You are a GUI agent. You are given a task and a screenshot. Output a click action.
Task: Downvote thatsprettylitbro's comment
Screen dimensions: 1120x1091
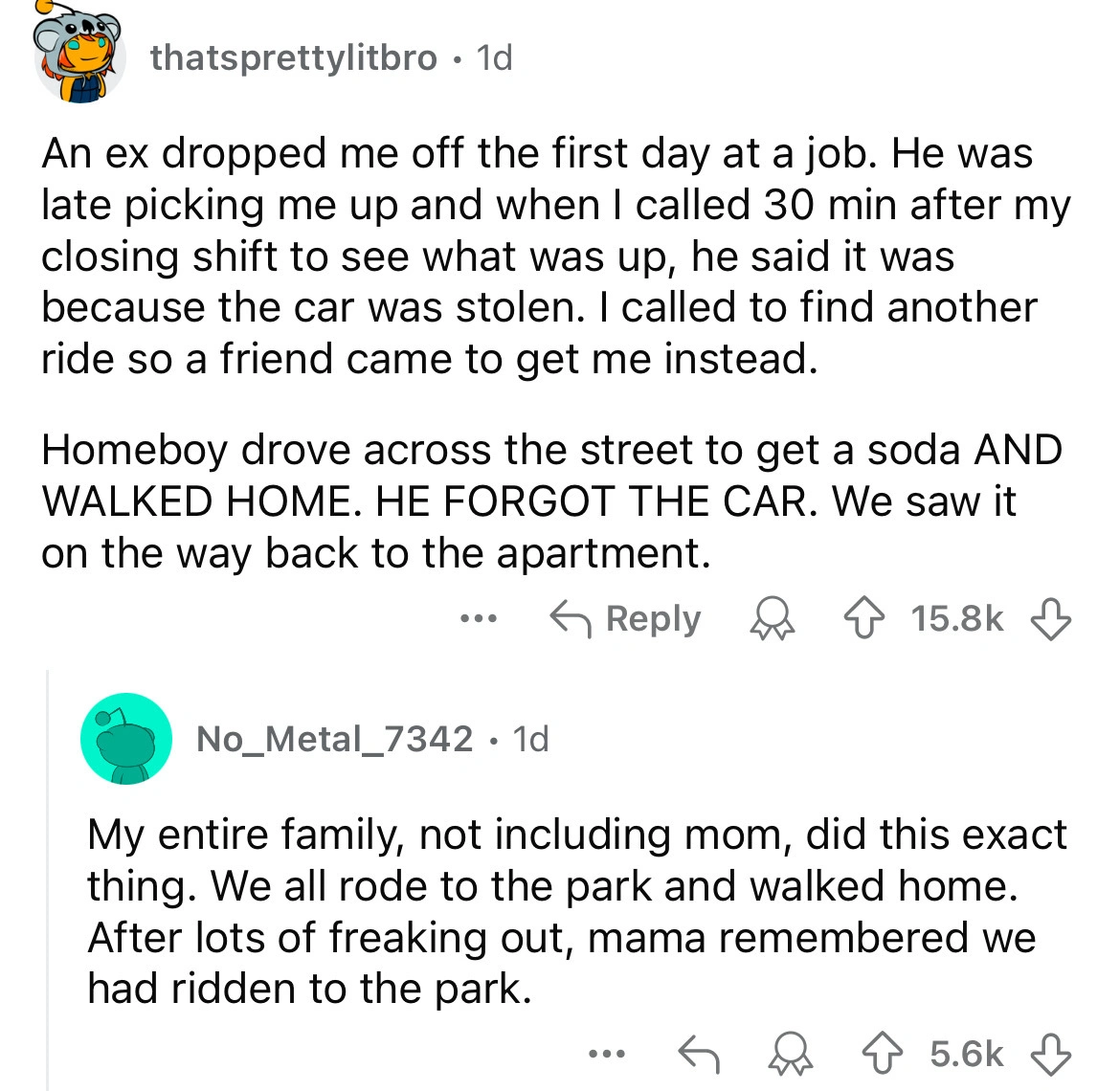pyautogui.click(x=1049, y=619)
